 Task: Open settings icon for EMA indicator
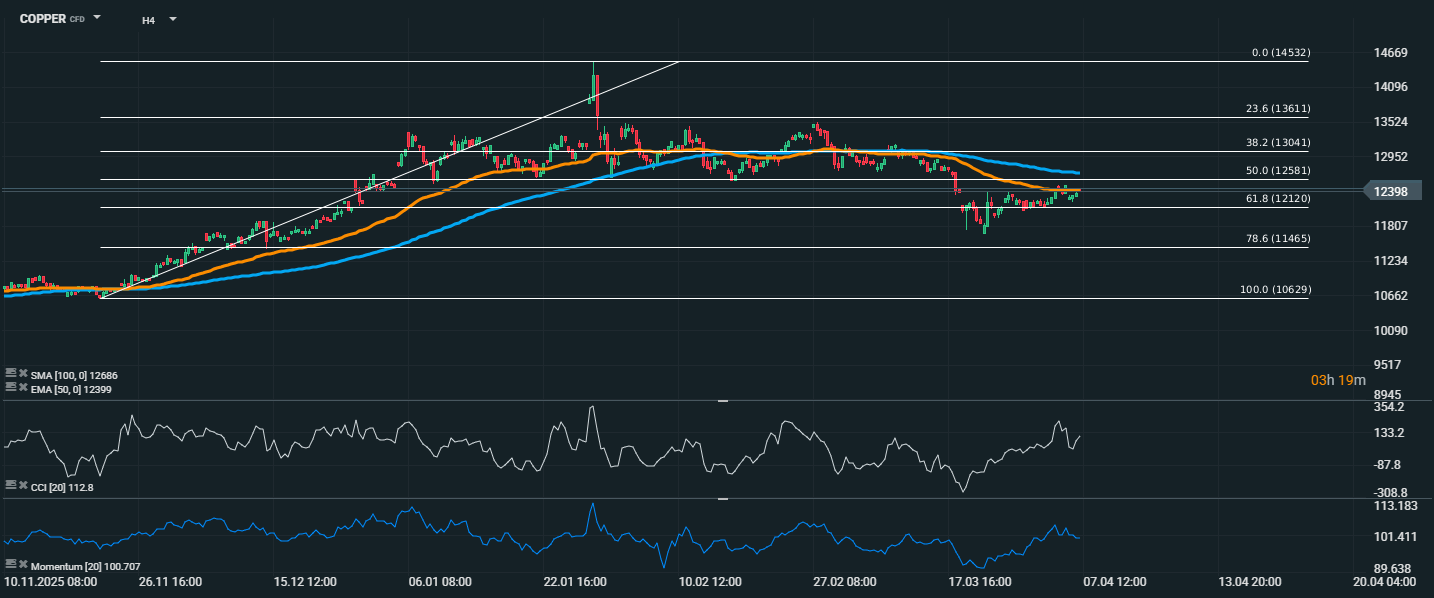click(x=11, y=386)
